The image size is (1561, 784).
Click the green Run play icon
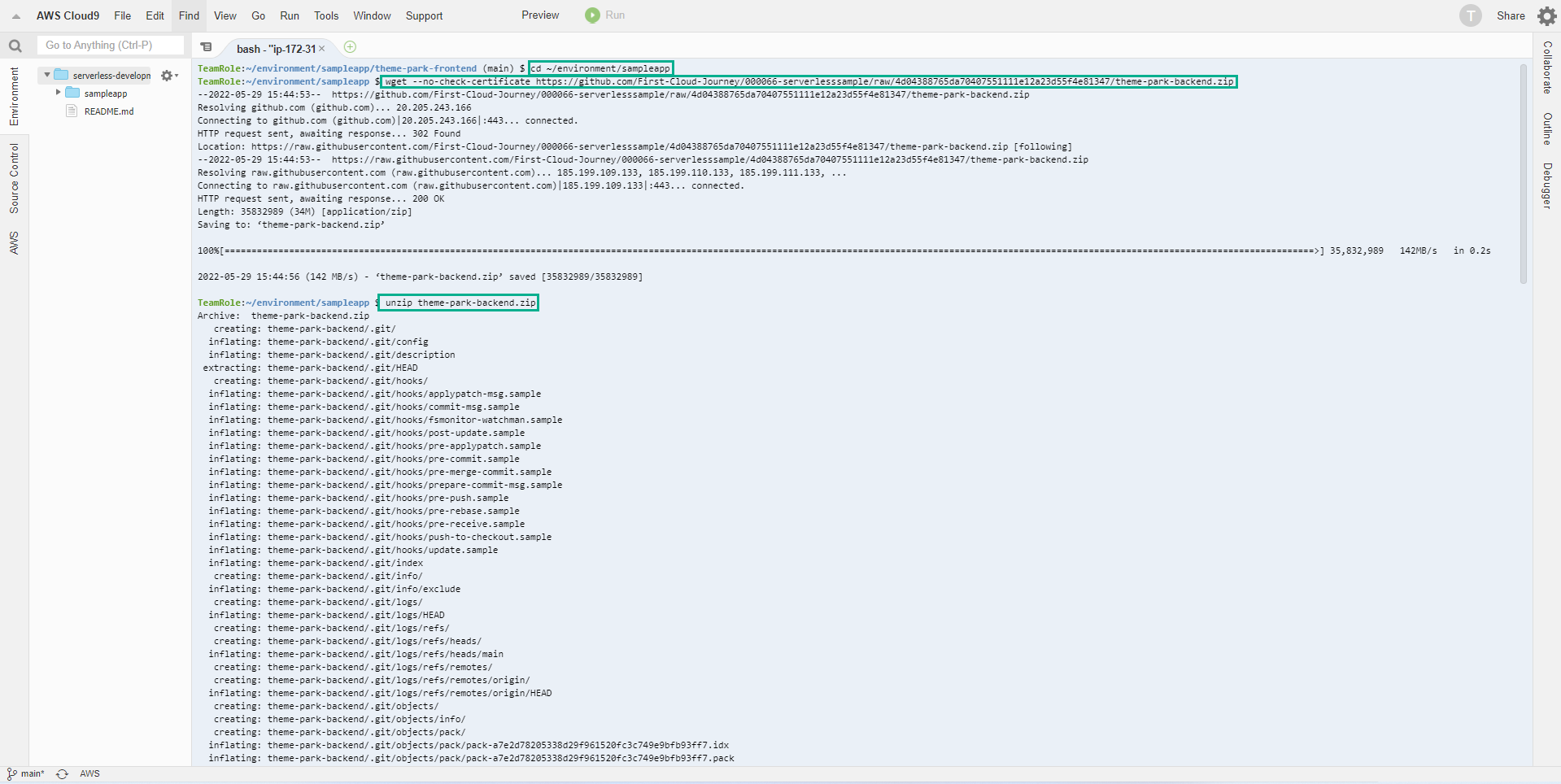pos(592,15)
